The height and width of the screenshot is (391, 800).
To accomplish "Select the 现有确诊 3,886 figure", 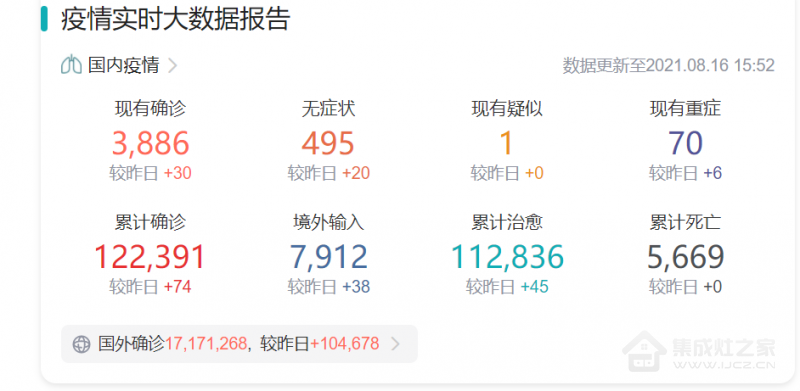I will (x=151, y=143).
